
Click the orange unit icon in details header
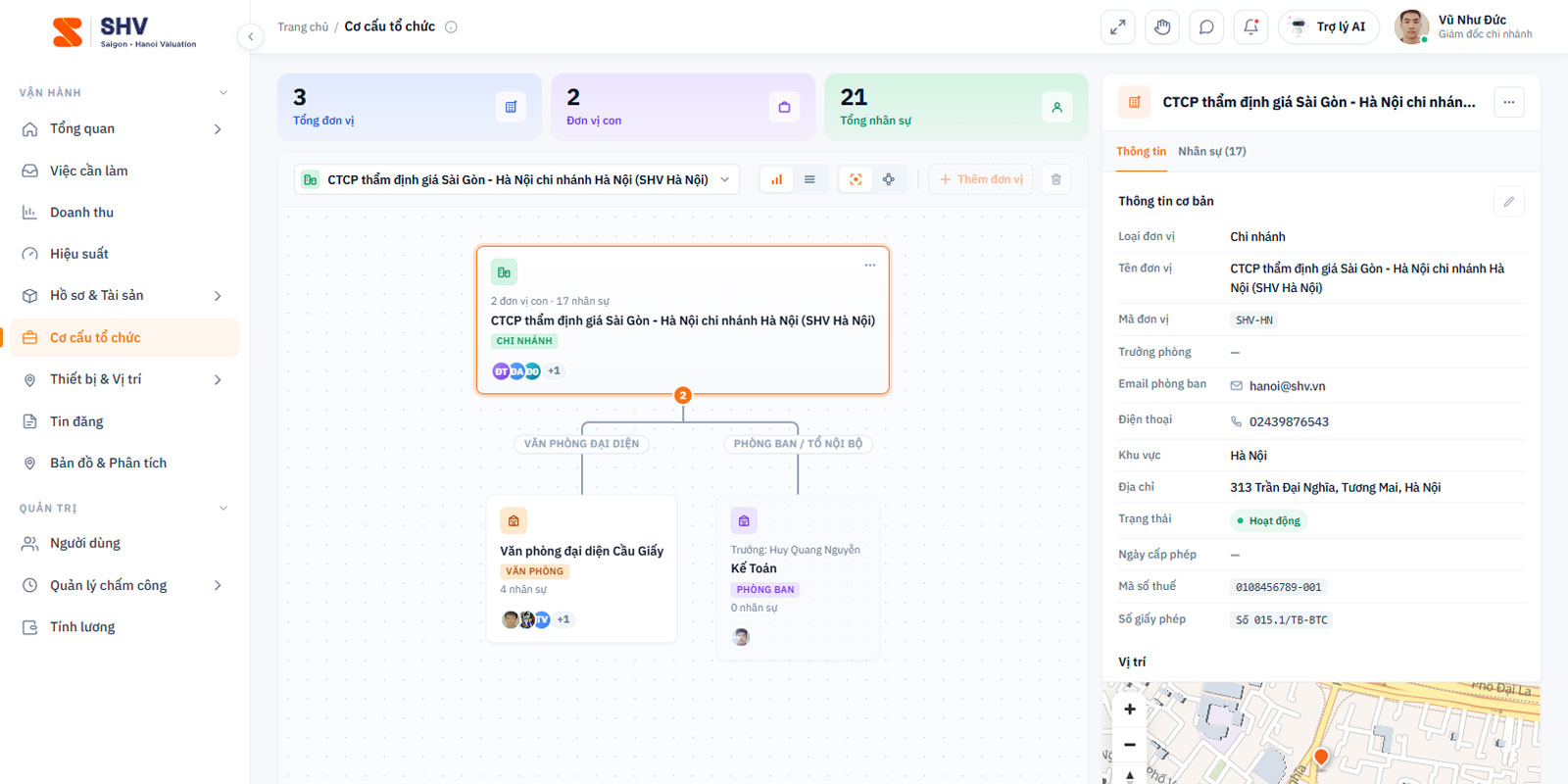click(1135, 102)
